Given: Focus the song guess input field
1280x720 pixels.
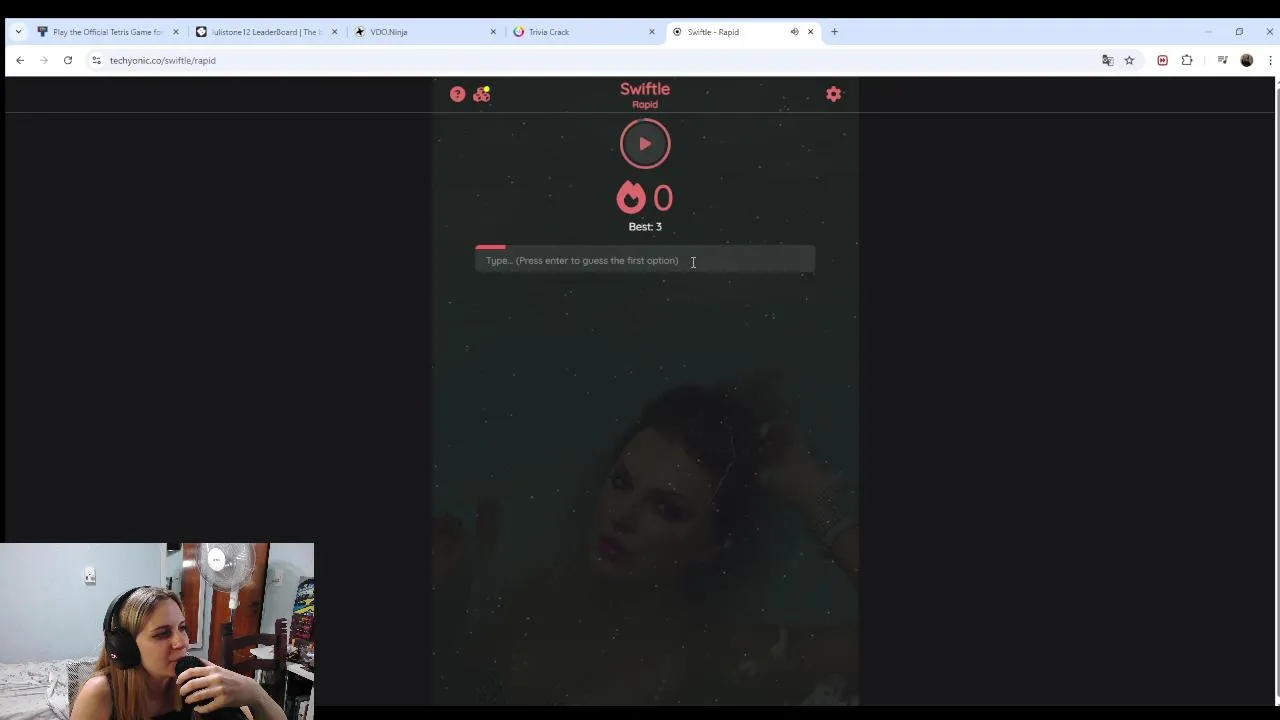Looking at the screenshot, I should pyautogui.click(x=645, y=261).
